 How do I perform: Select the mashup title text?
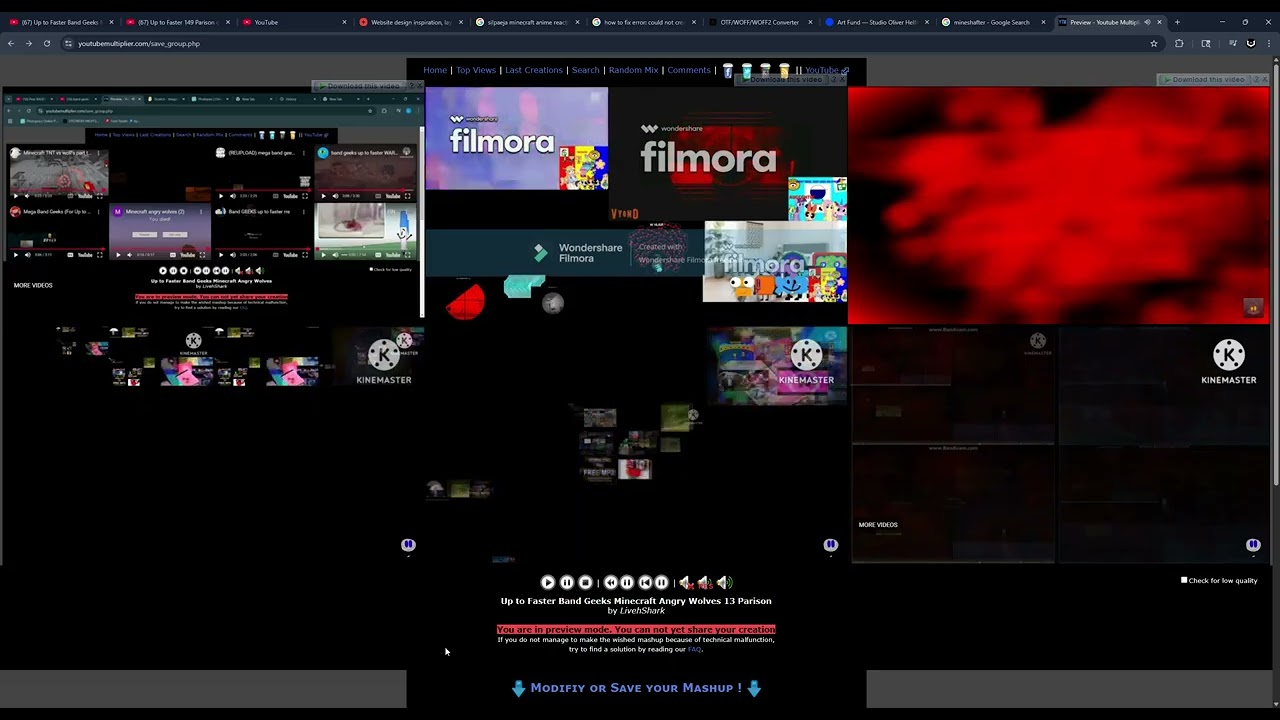(636, 601)
